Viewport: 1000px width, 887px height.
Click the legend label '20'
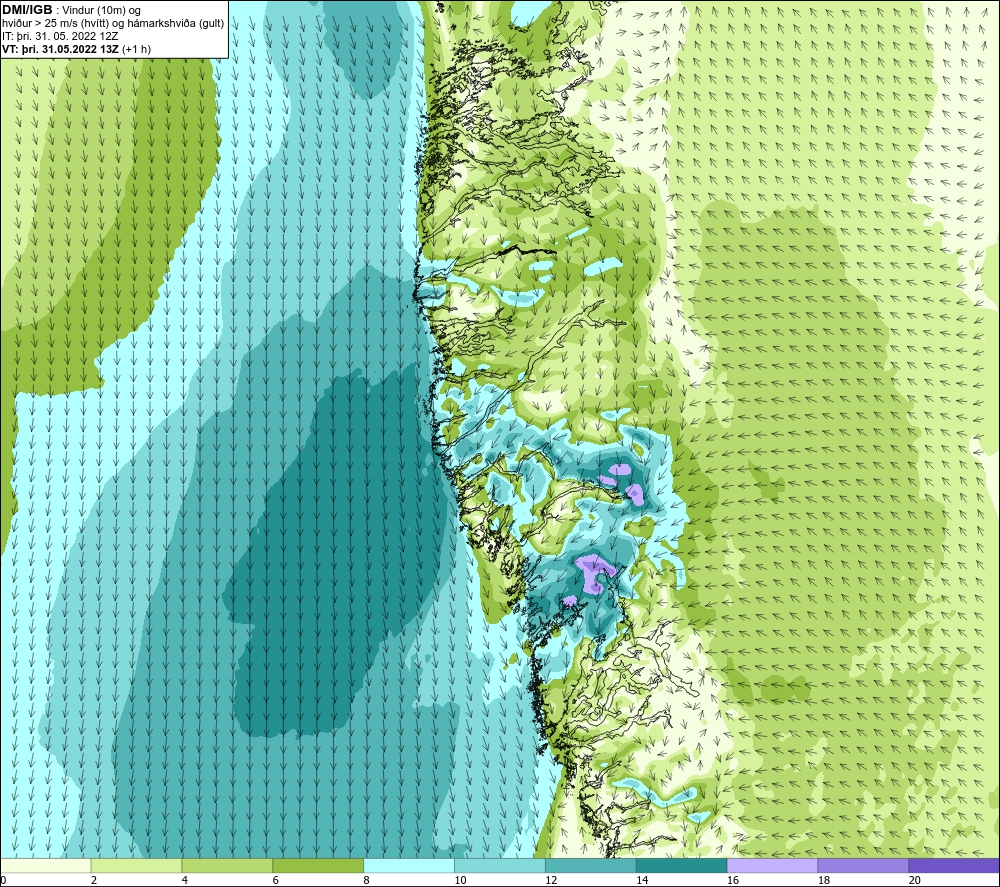[915, 880]
